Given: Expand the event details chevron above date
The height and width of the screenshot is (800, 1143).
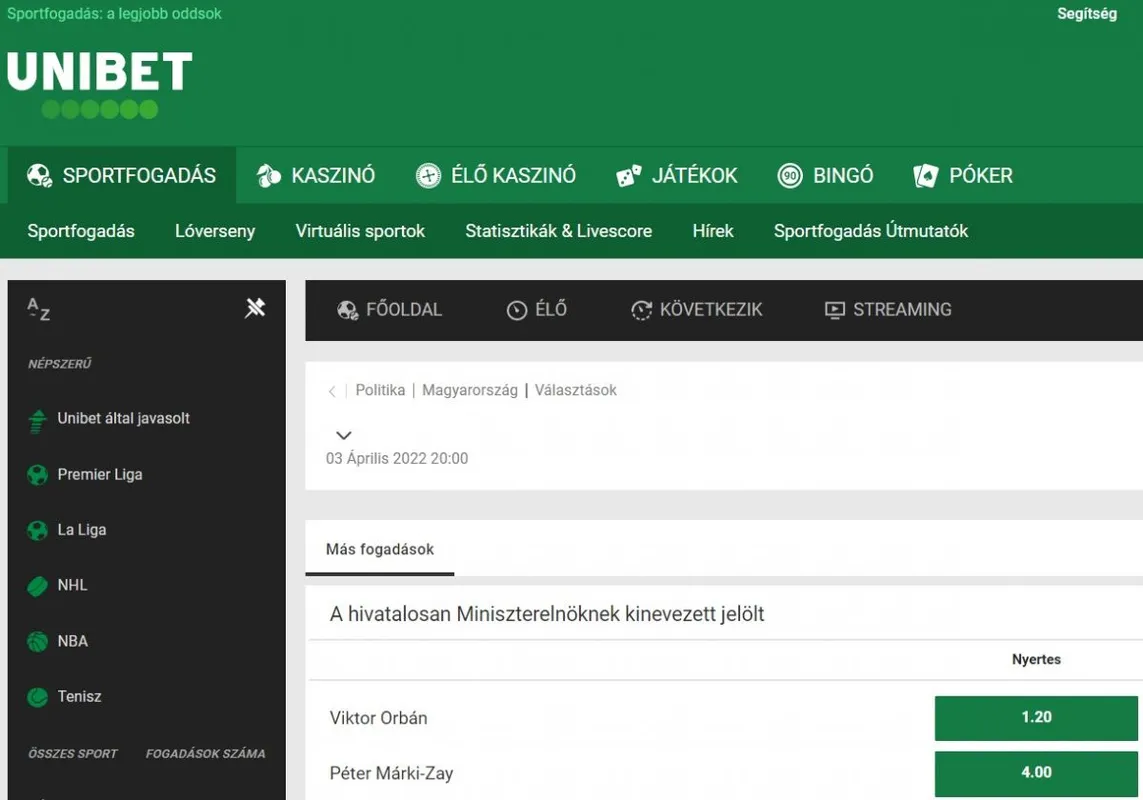Looking at the screenshot, I should pos(343,435).
